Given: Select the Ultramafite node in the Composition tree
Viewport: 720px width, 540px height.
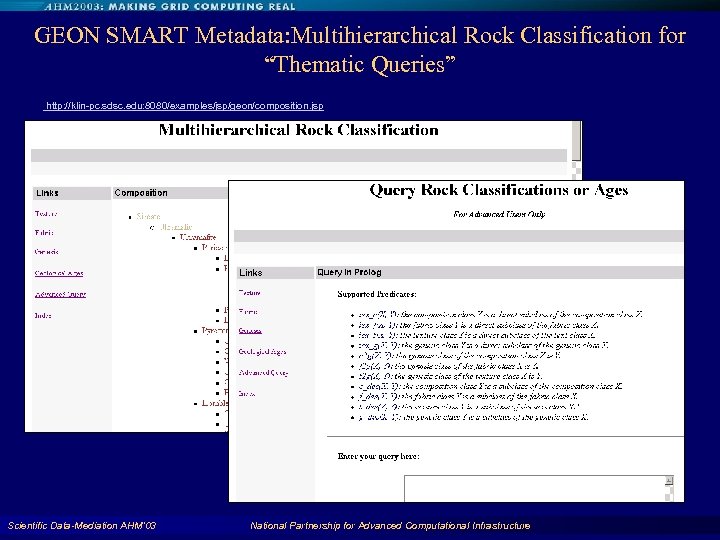Looking at the screenshot, I should (x=197, y=237).
